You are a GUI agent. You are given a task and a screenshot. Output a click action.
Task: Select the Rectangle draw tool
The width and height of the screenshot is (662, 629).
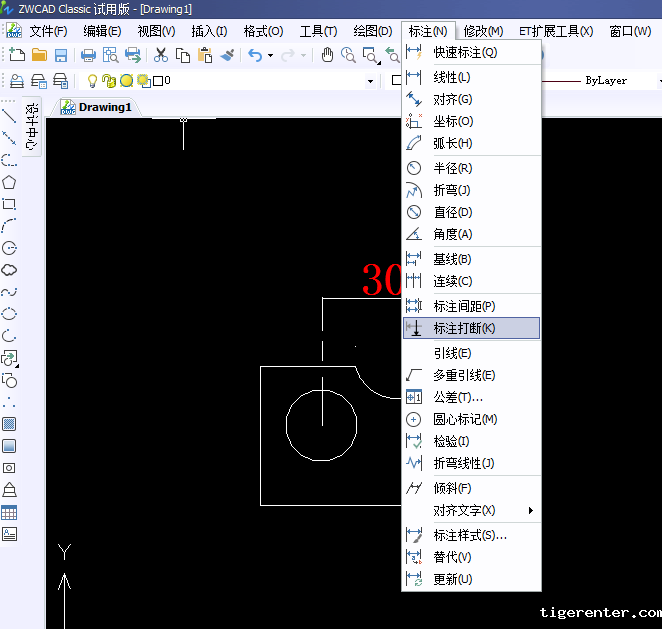pos(9,204)
